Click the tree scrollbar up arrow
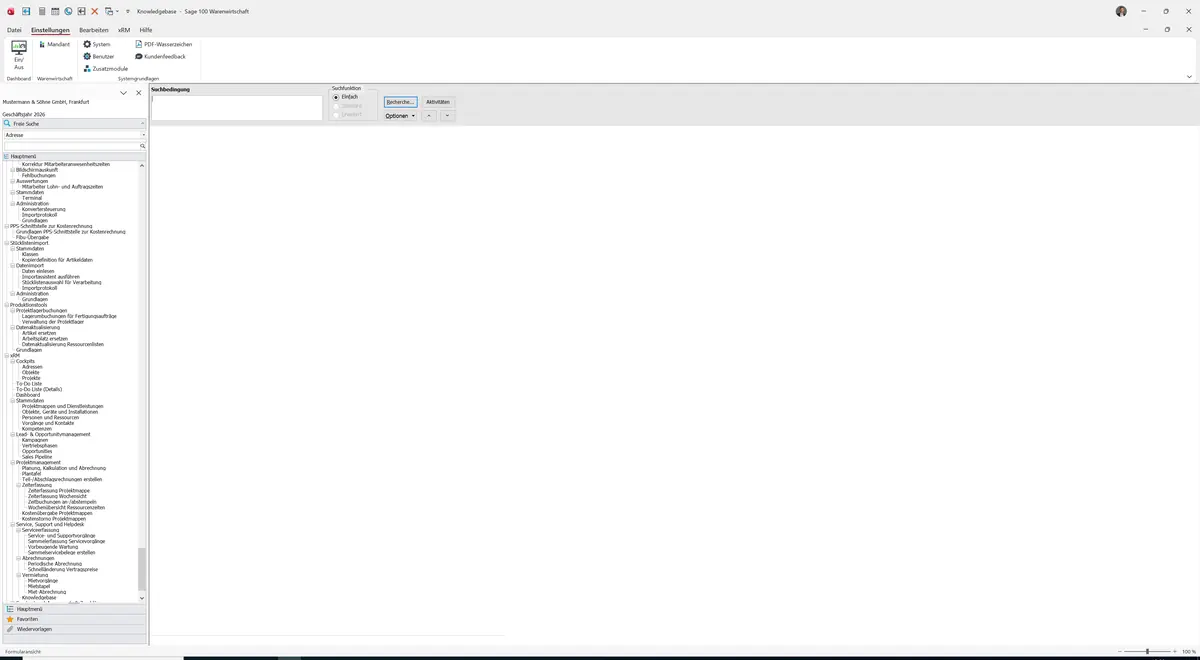Image resolution: width=1200 pixels, height=660 pixels. [142, 165]
